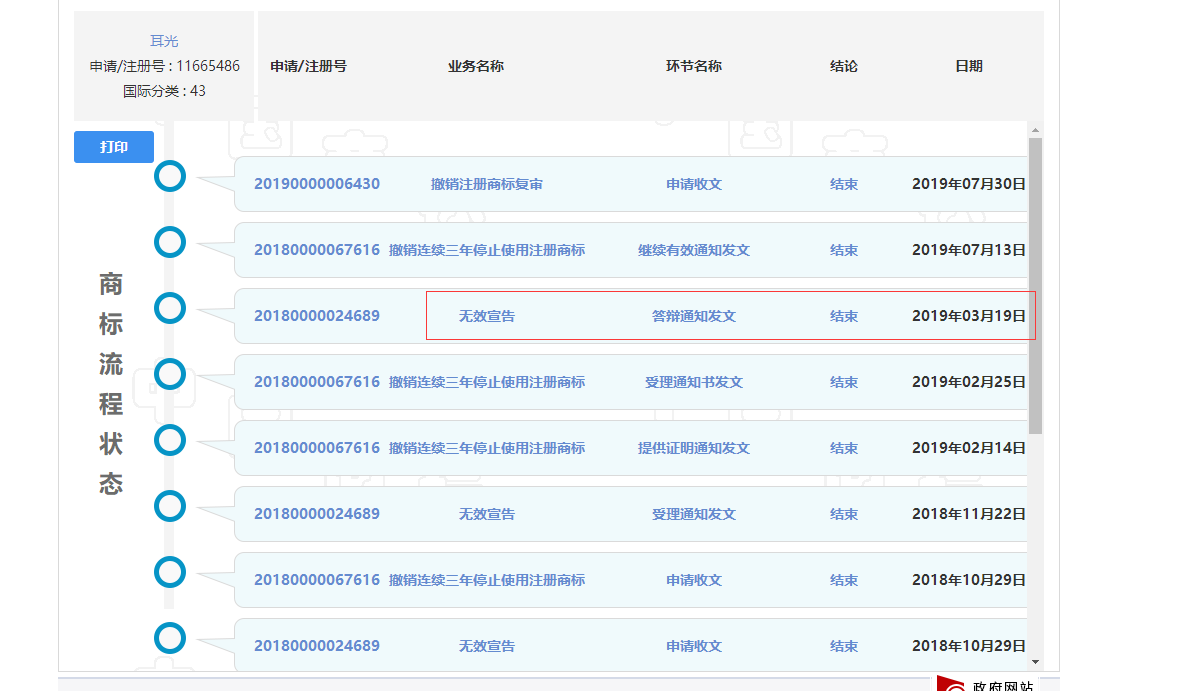Screen dimensions: 1198x691
Task: Select the timeline circle beside the 2019年07月13日 row
Action: (x=170, y=242)
